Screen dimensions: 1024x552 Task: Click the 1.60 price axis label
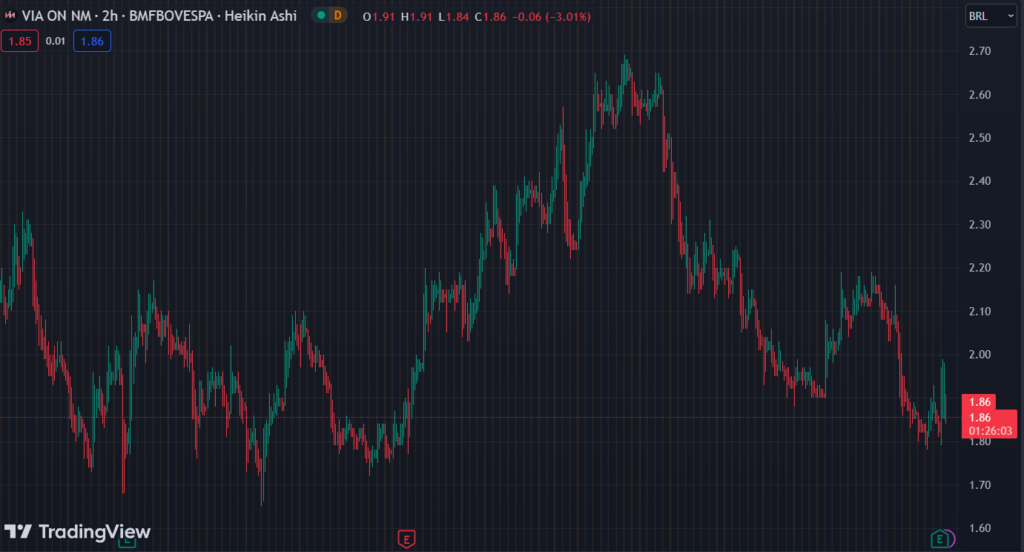click(x=980, y=528)
